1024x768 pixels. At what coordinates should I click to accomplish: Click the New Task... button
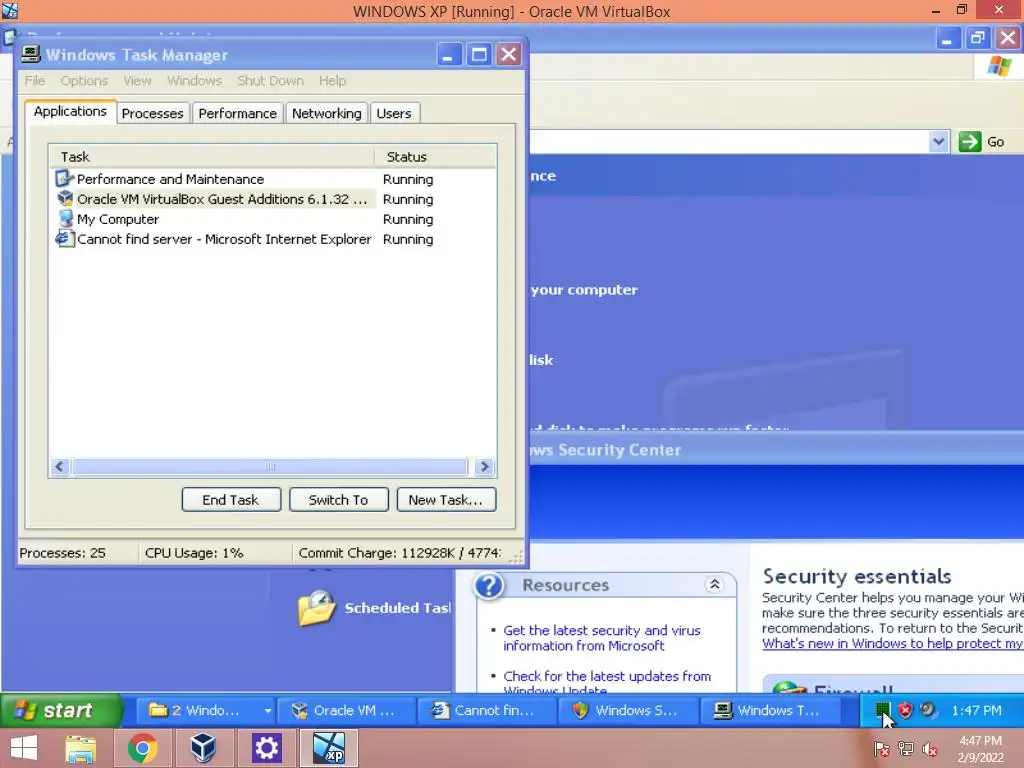pyautogui.click(x=446, y=500)
